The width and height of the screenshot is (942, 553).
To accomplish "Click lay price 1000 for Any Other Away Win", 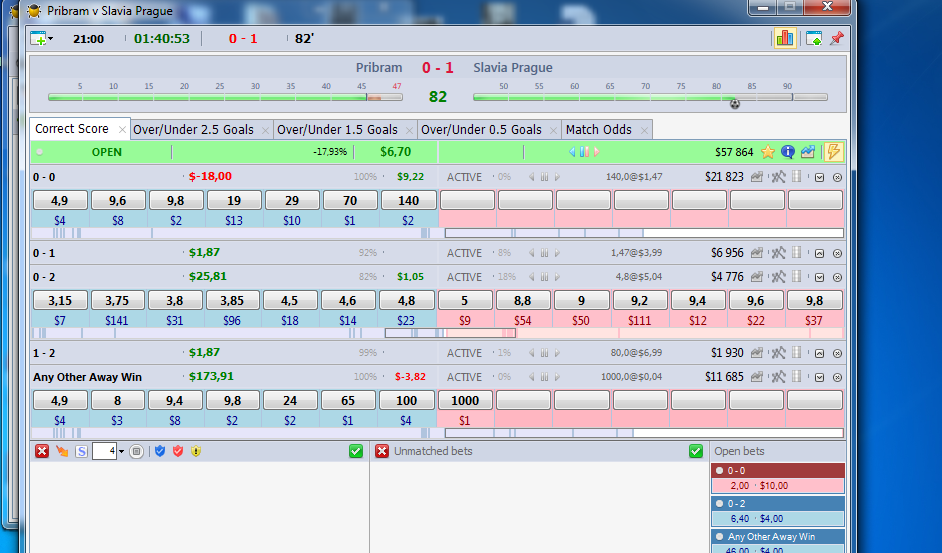I will click(465, 400).
